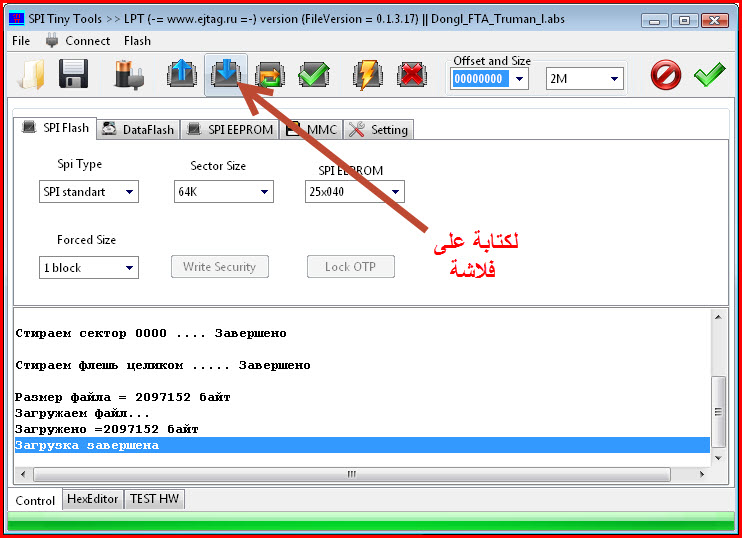Click the write flash icon with down arrow
The image size is (742, 538).
pyautogui.click(x=226, y=74)
